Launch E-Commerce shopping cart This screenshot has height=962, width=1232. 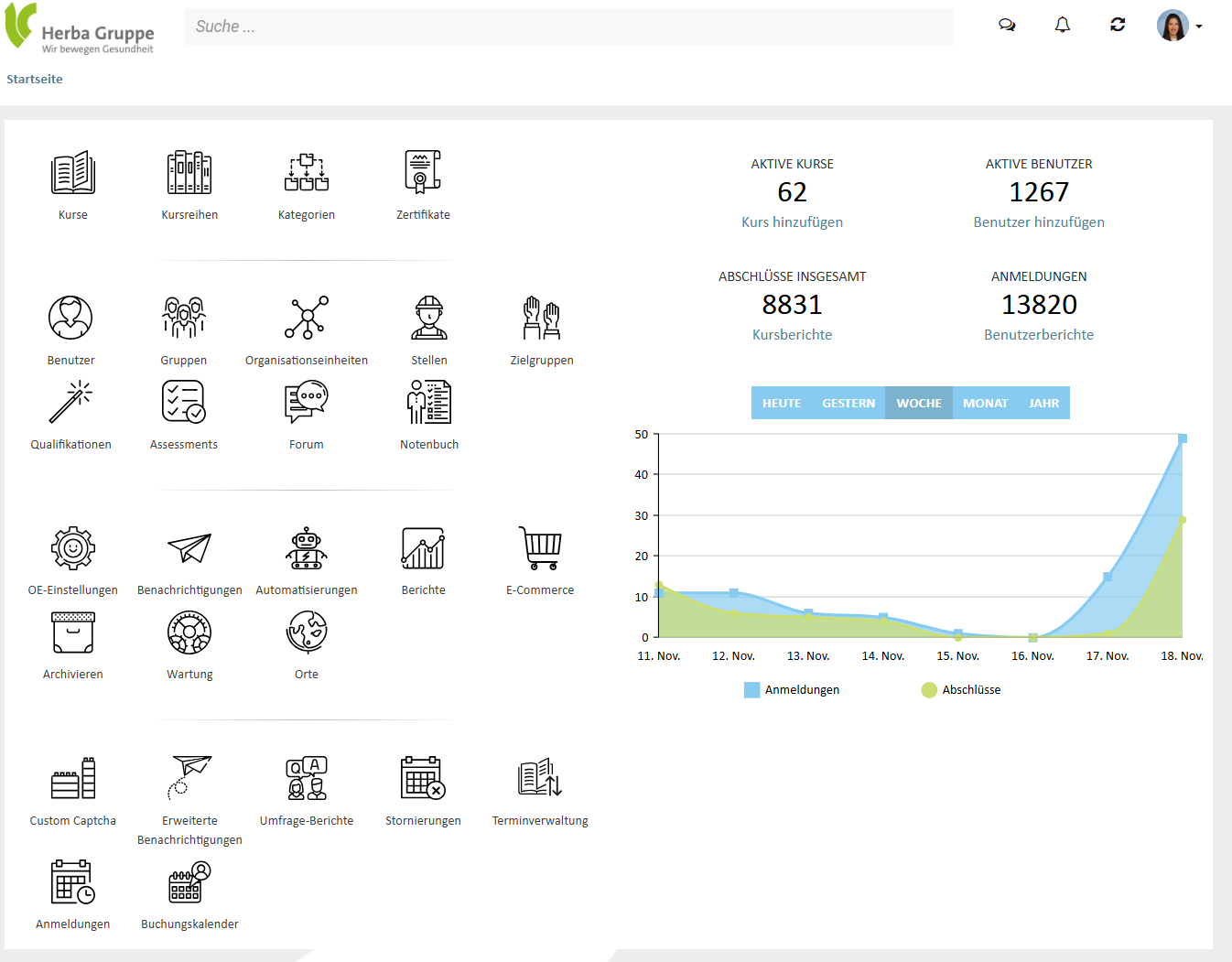[x=540, y=548]
